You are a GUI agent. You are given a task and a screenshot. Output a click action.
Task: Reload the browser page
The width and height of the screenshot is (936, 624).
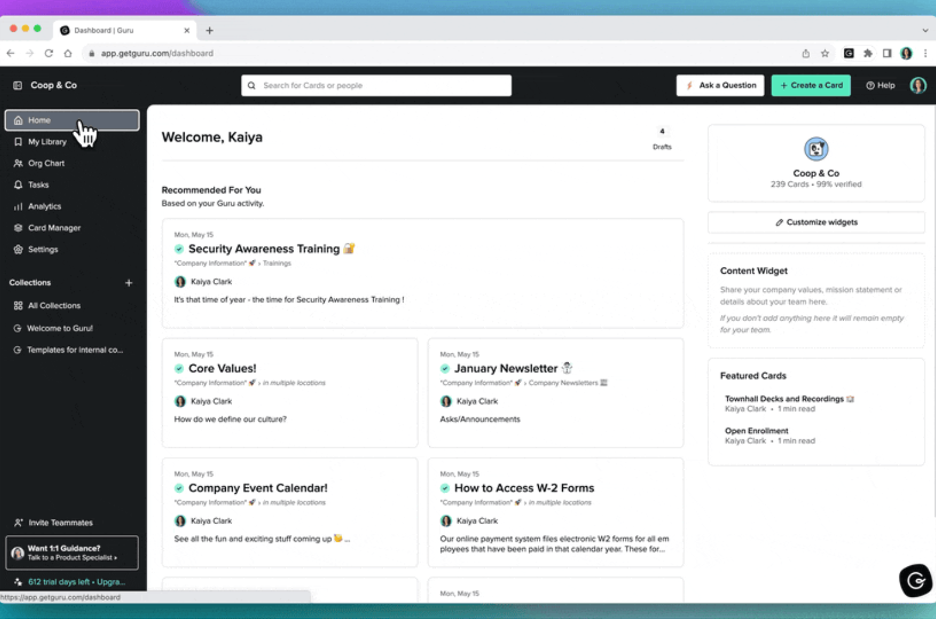pos(49,53)
